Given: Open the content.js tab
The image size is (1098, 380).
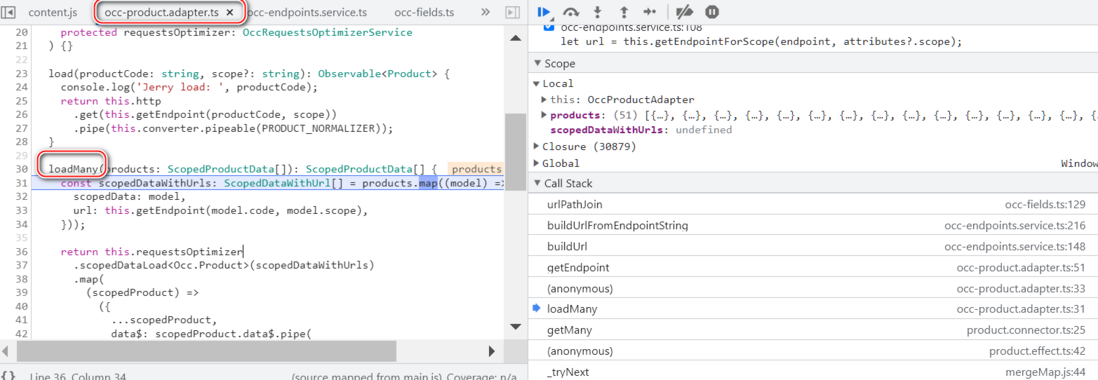Looking at the screenshot, I should (x=53, y=13).
